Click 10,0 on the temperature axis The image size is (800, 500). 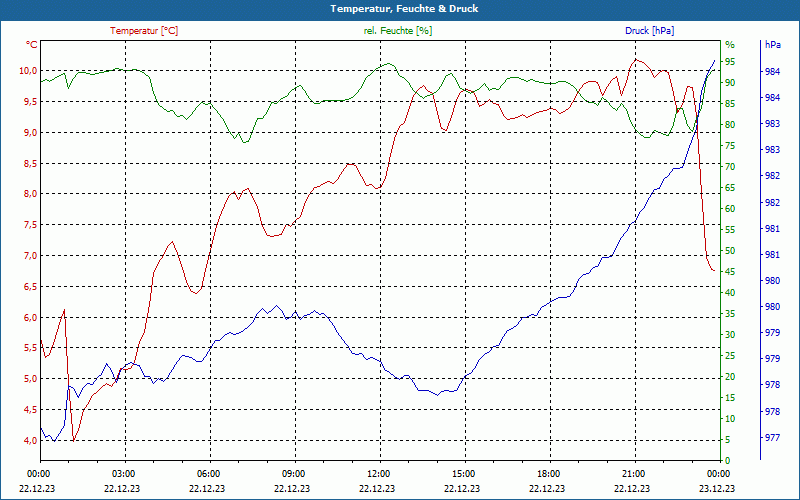29,71
